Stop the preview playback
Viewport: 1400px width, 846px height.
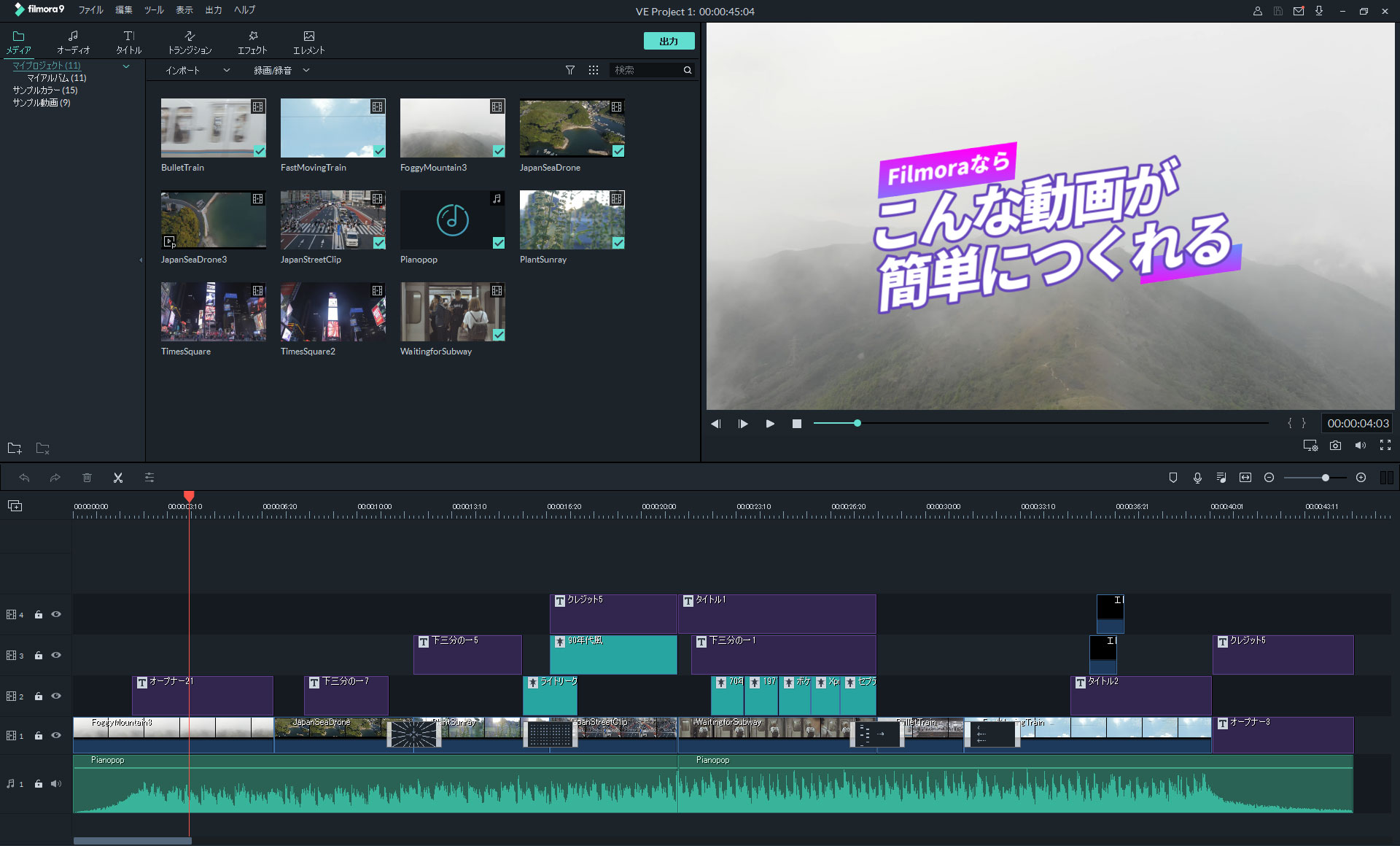797,424
